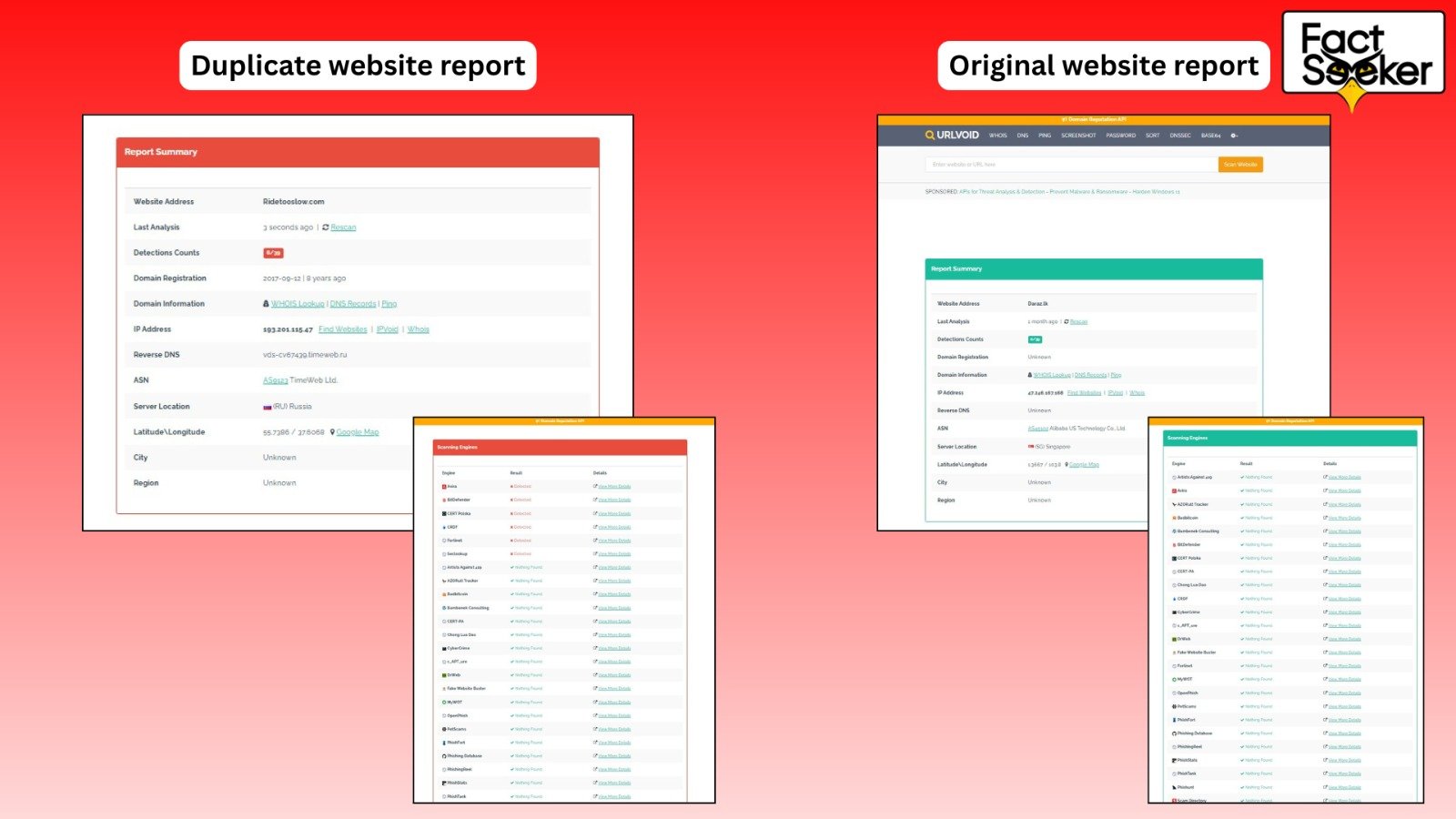
Task: Open View More Details for Avira, duplicate report
Action: click(614, 487)
